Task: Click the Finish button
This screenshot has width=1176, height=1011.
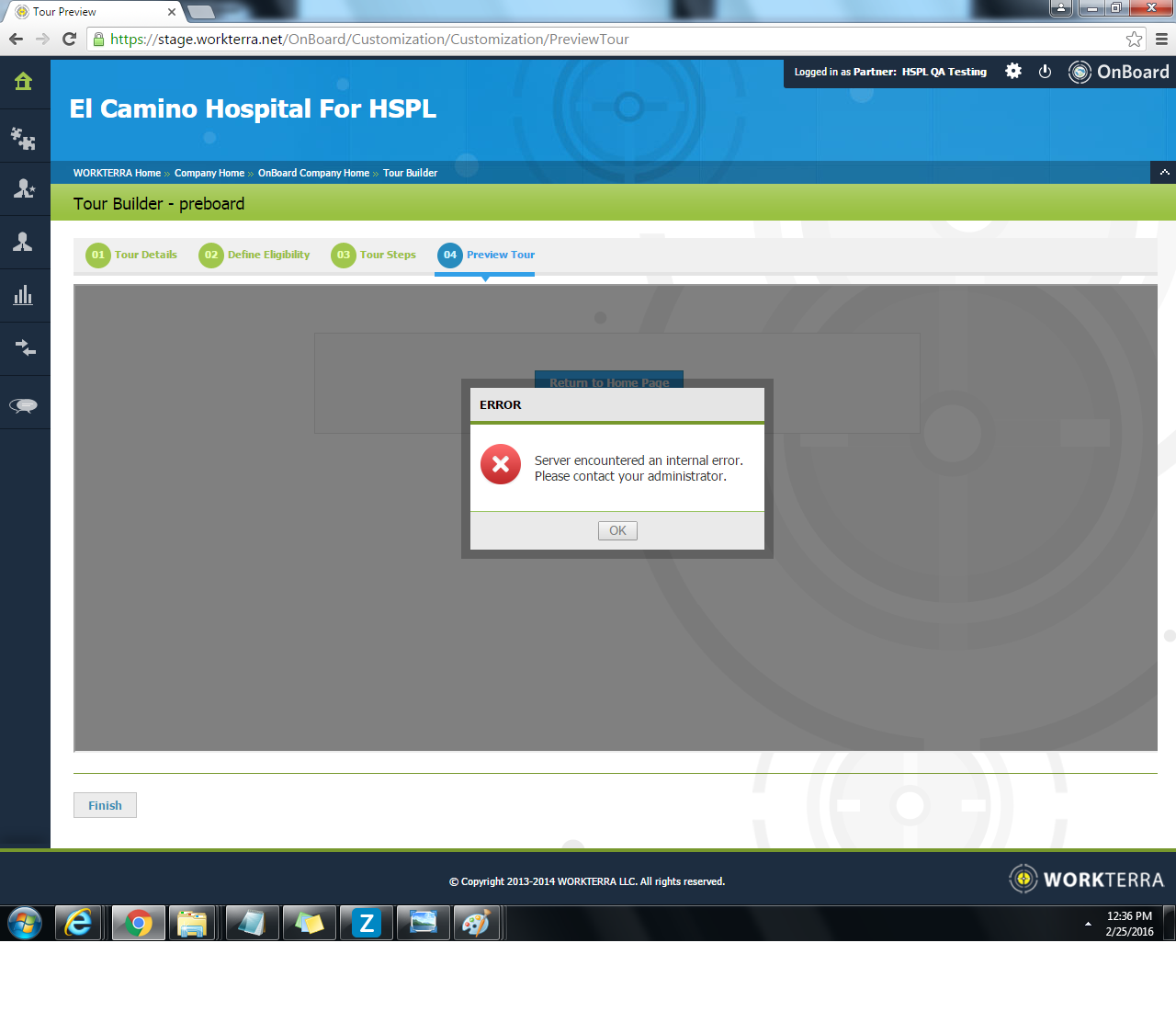Action: [105, 805]
